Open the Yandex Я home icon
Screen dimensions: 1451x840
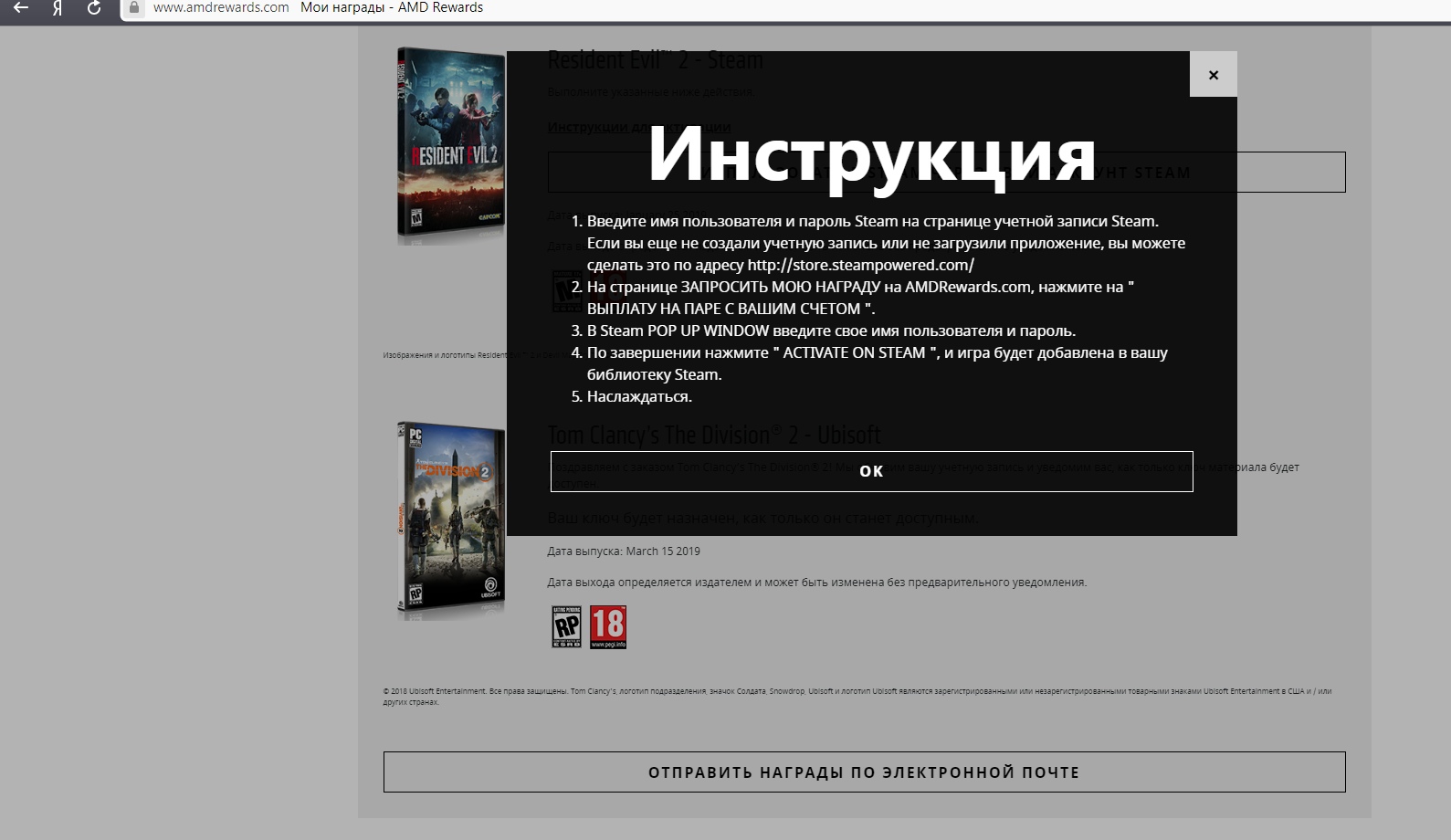[58, 8]
